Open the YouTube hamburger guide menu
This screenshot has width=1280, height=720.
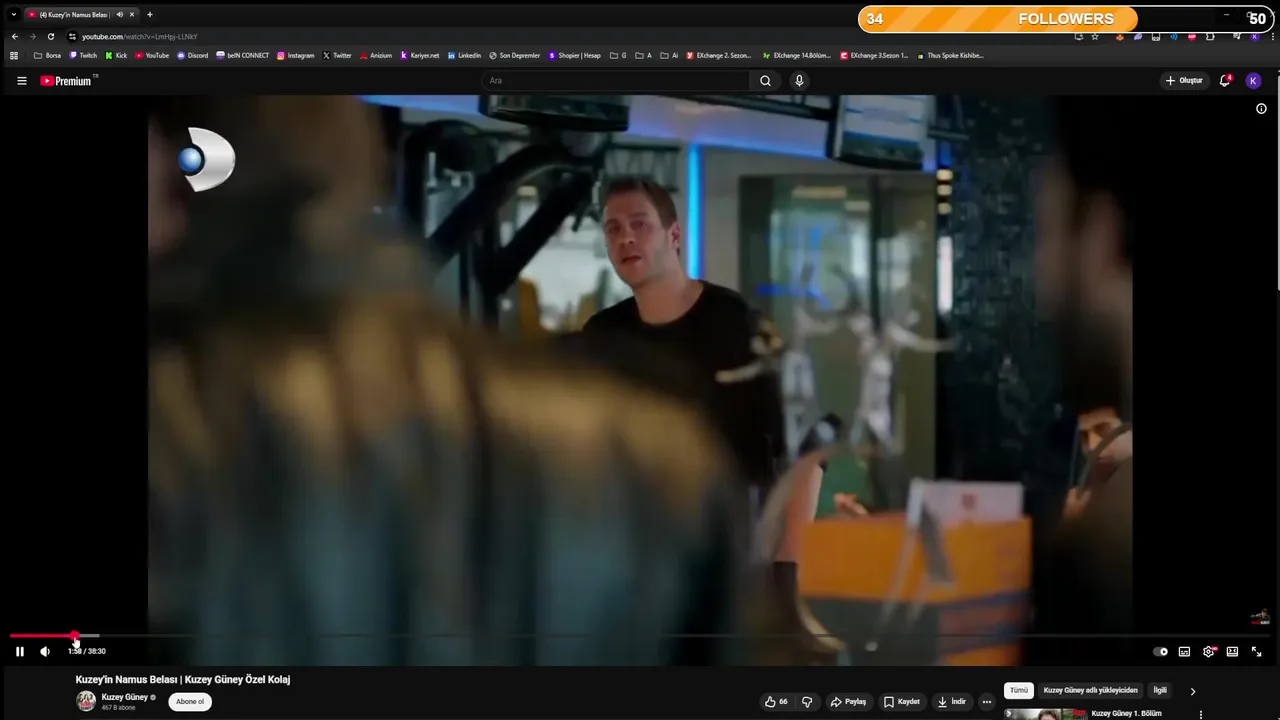click(21, 81)
